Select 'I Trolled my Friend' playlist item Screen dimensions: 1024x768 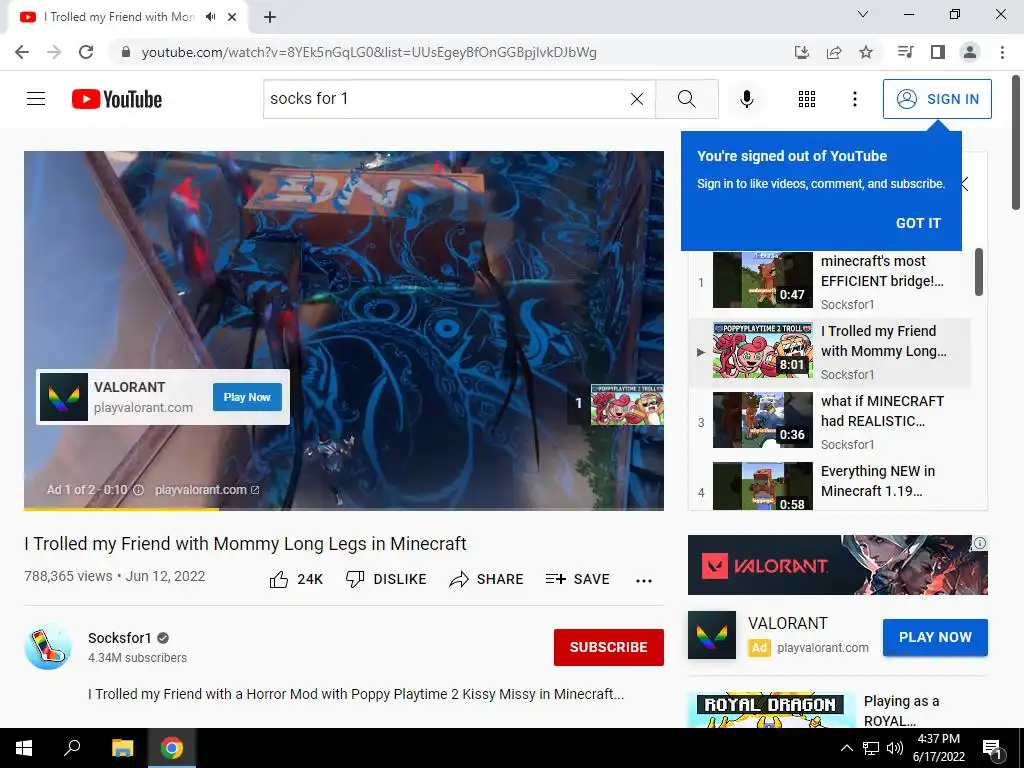click(x=830, y=352)
